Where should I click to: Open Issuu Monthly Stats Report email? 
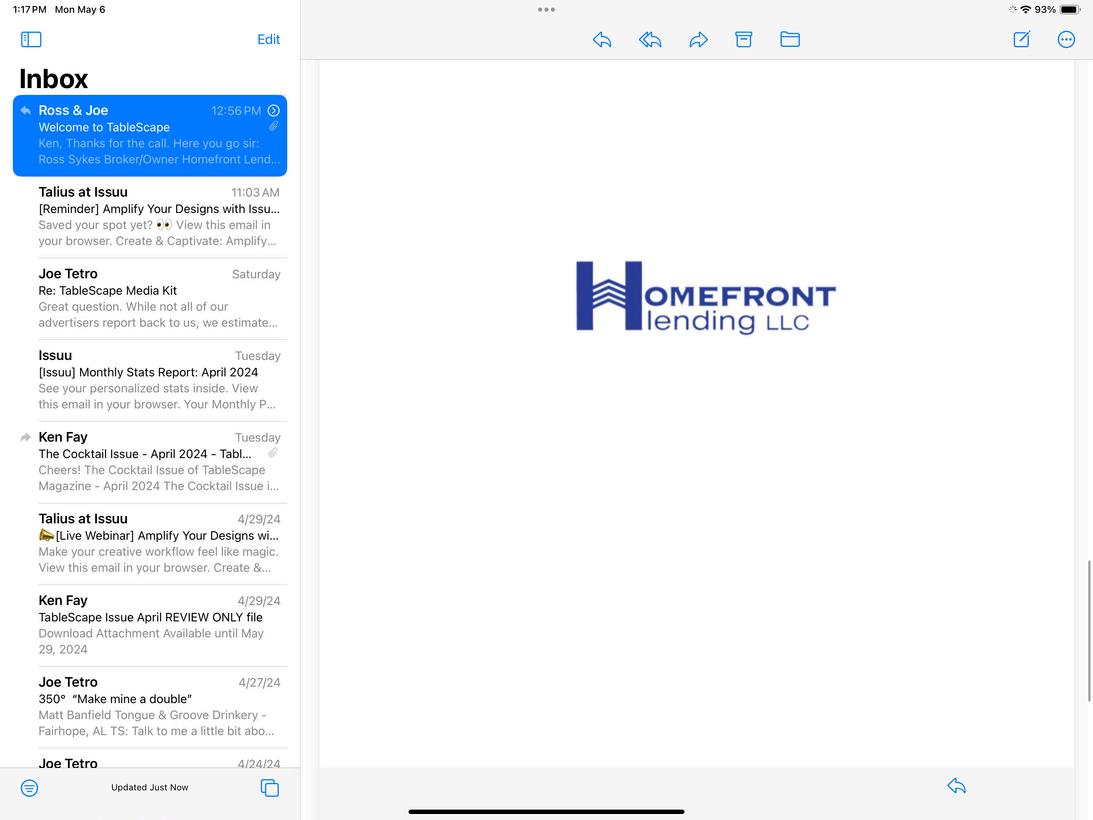[x=150, y=380]
